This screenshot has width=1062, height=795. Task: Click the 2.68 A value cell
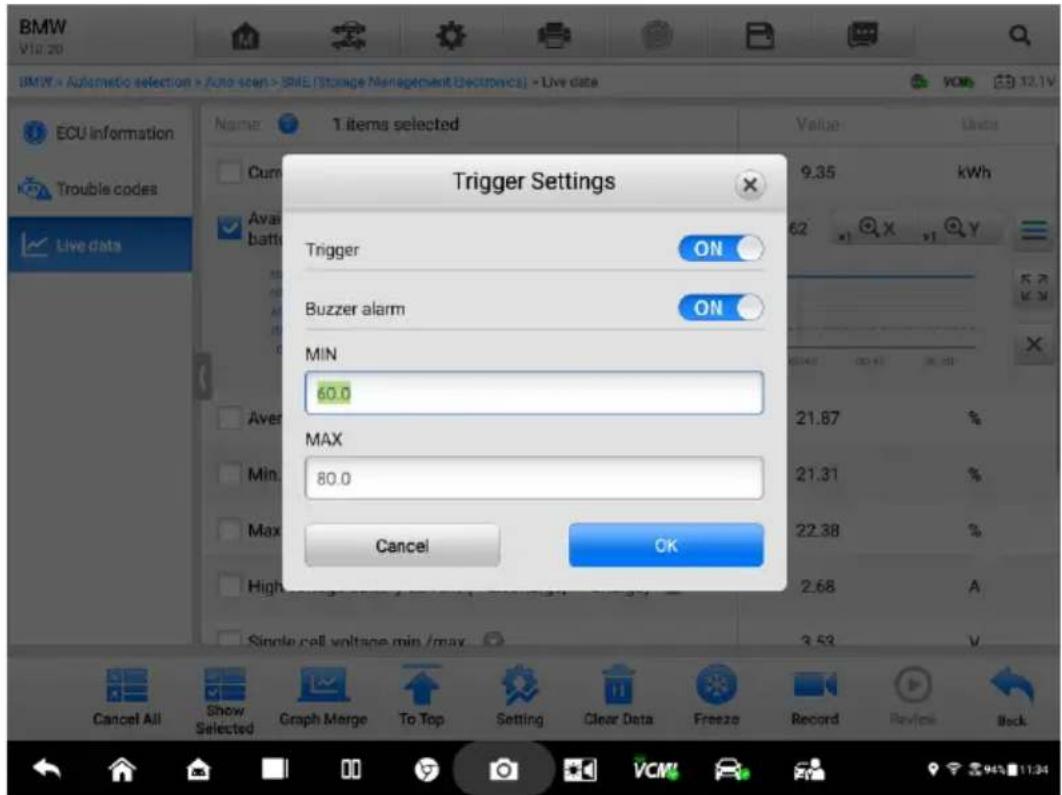pyautogui.click(x=818, y=586)
